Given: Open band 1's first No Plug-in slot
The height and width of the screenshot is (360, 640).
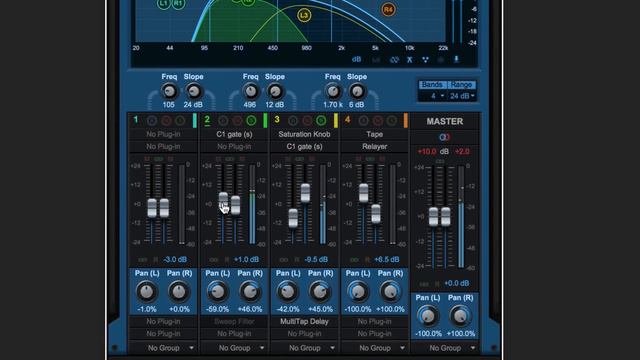Looking at the screenshot, I should 163,134.
